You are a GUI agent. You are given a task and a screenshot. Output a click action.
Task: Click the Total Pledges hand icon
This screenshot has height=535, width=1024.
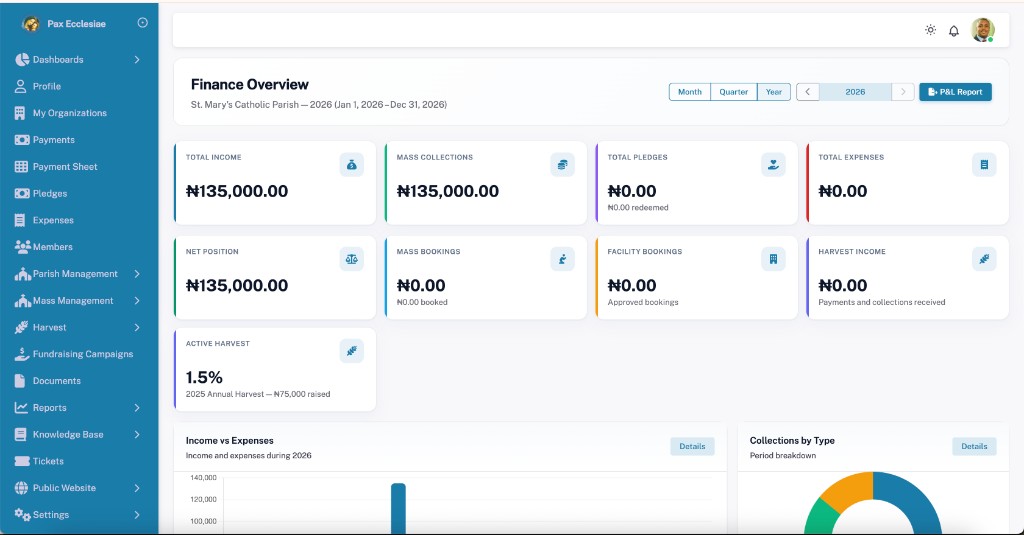coord(773,165)
